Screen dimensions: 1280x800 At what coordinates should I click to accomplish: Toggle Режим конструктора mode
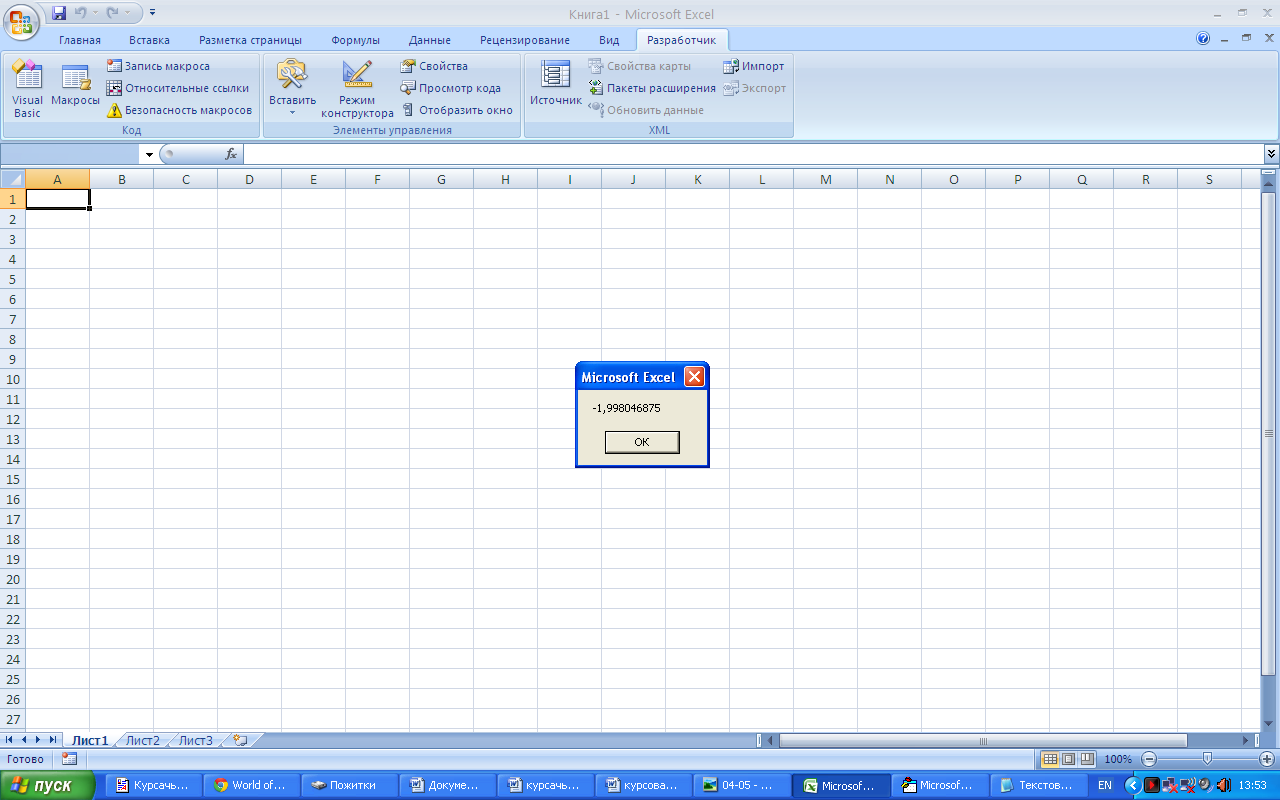point(357,89)
